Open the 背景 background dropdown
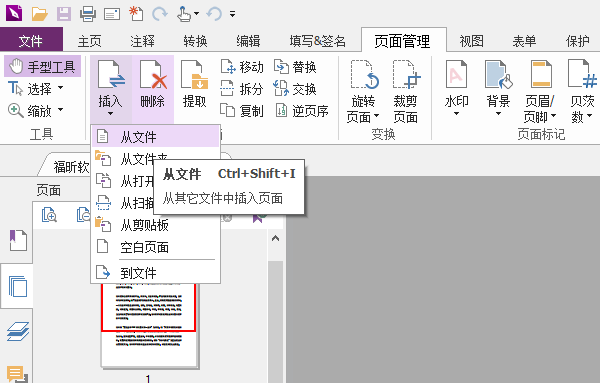 pyautogui.click(x=498, y=89)
